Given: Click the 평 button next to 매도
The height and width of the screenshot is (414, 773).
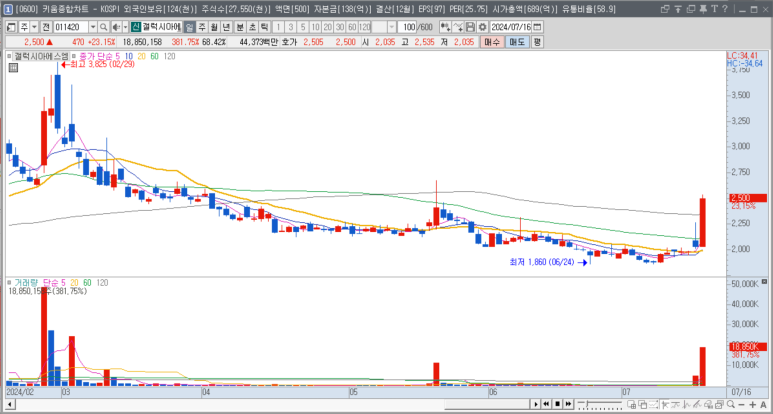Looking at the screenshot, I should pyautogui.click(x=537, y=42).
